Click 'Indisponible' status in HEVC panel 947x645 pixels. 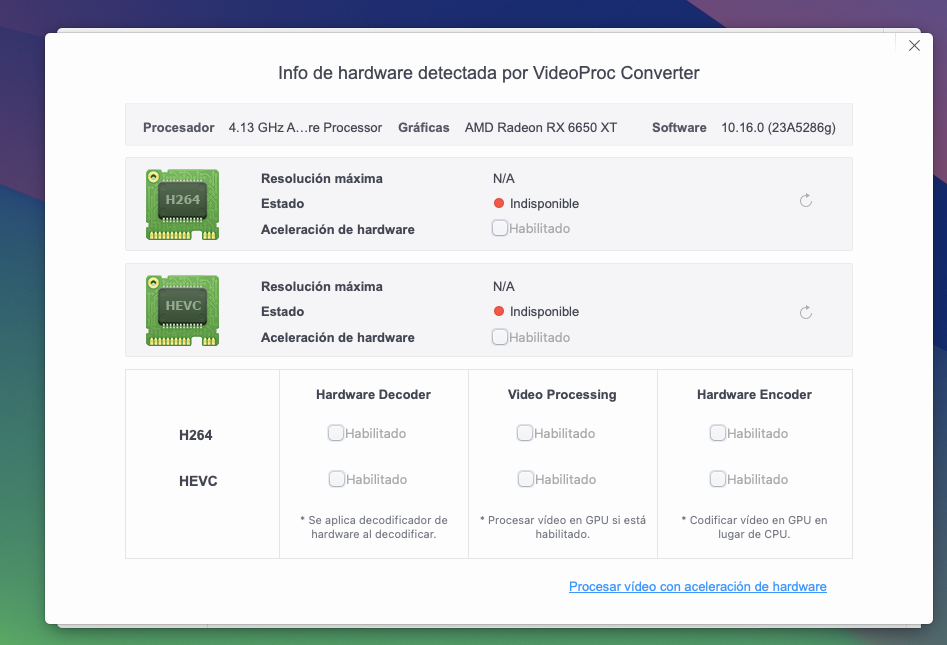[x=544, y=312]
